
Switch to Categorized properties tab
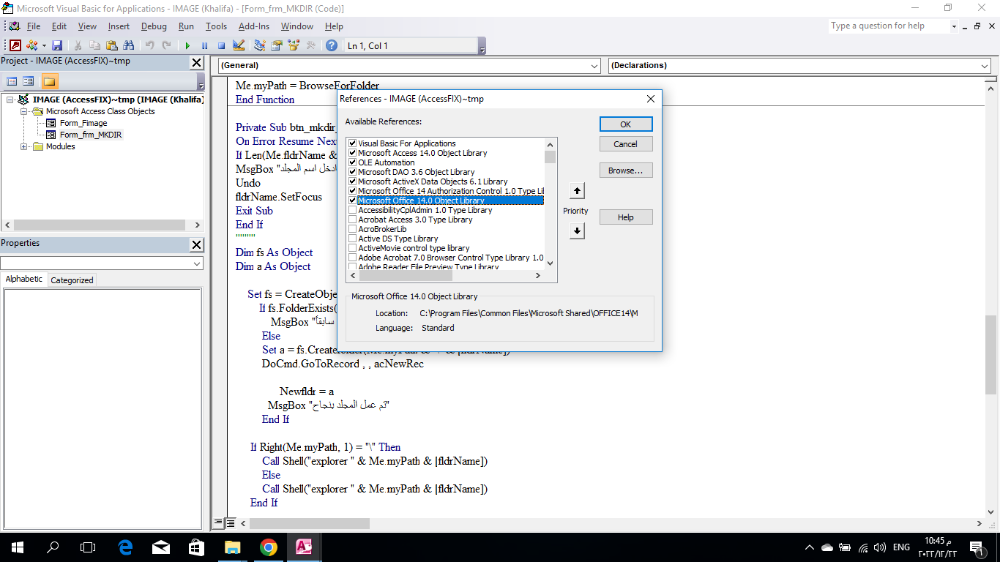(x=71, y=280)
